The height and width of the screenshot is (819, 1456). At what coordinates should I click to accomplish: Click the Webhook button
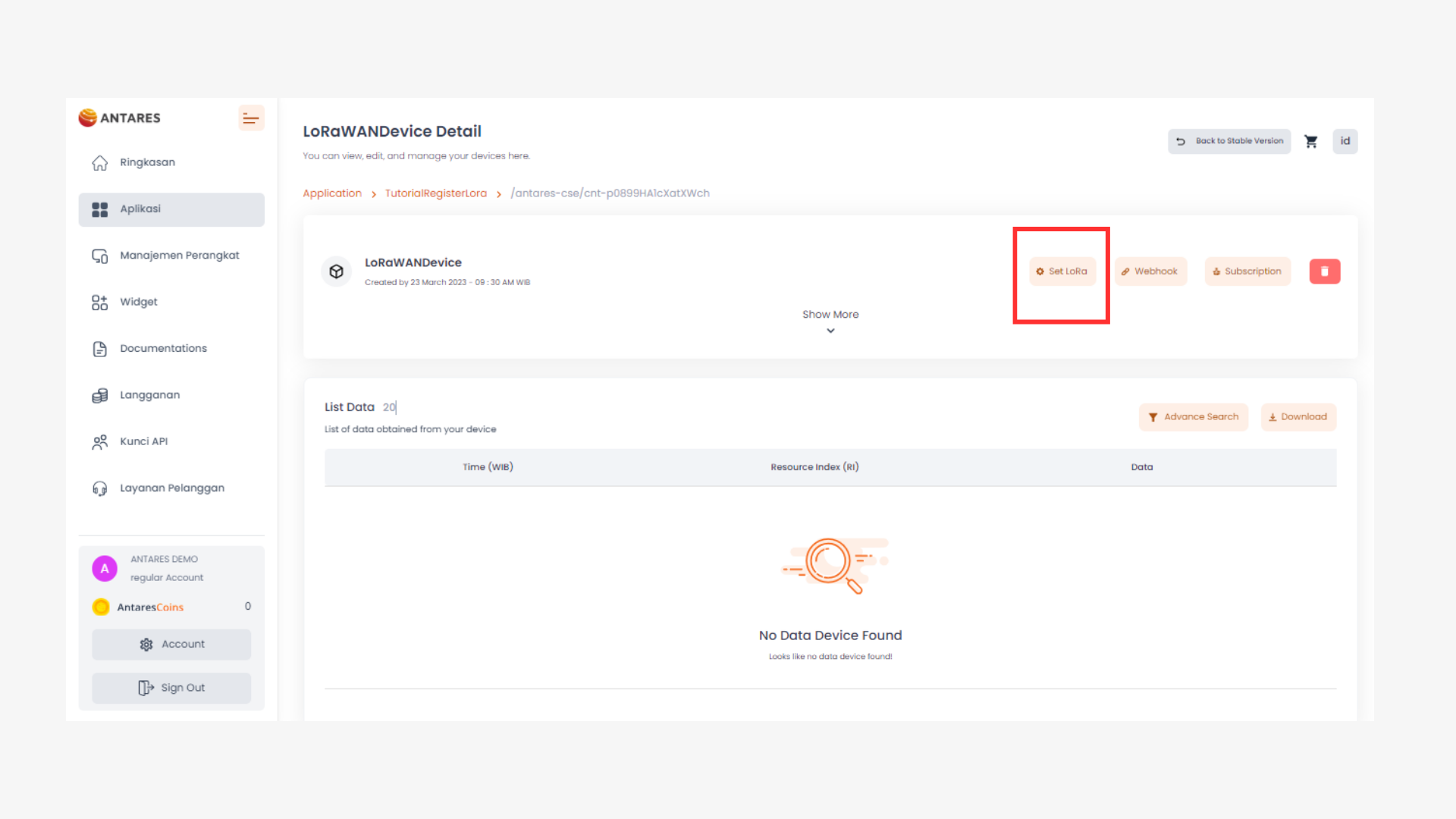[x=1150, y=271]
